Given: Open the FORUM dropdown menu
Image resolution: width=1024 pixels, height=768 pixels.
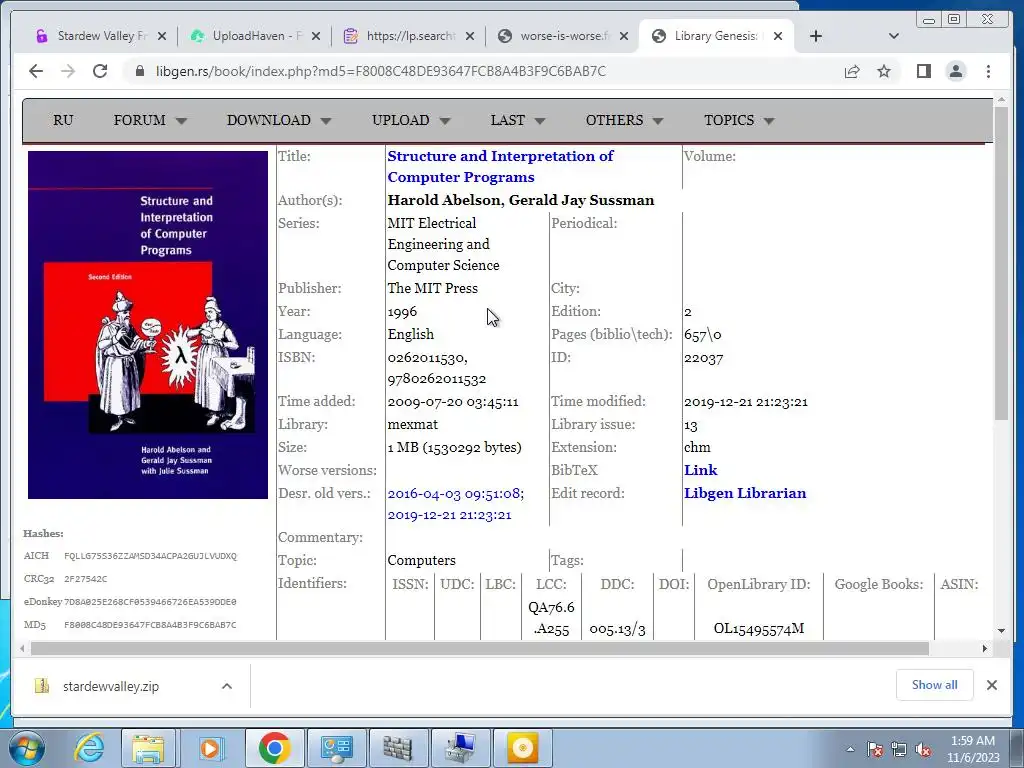Looking at the screenshot, I should (150, 120).
